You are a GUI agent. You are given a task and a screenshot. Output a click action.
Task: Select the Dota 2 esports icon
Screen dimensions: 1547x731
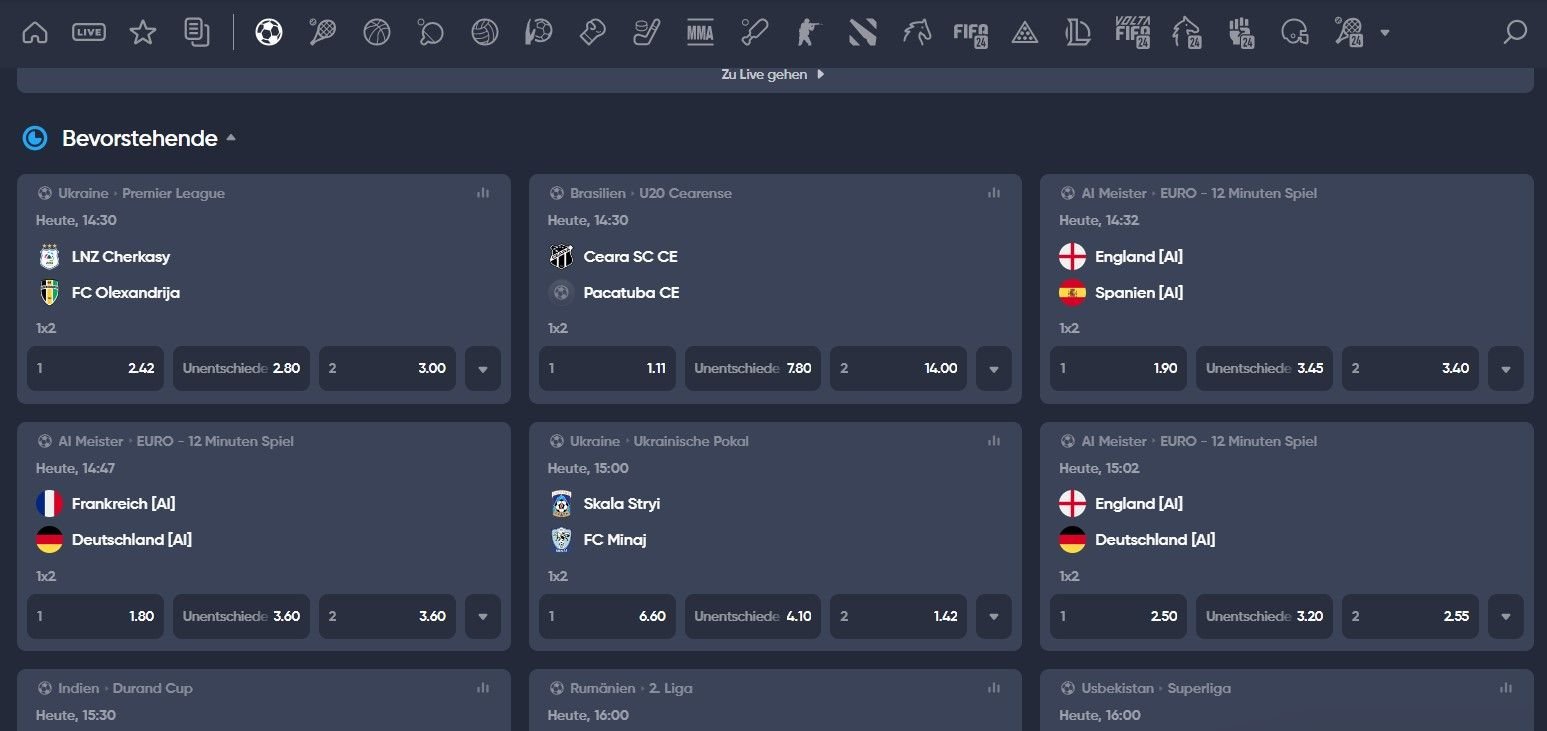(863, 33)
